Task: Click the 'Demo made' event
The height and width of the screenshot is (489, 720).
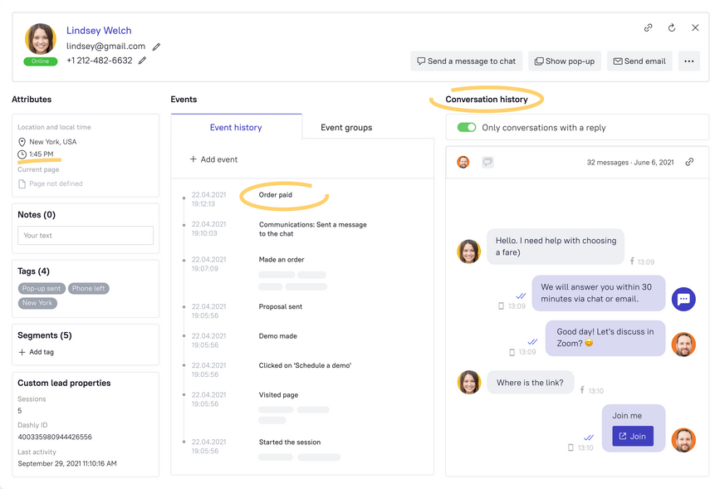Action: coord(278,336)
